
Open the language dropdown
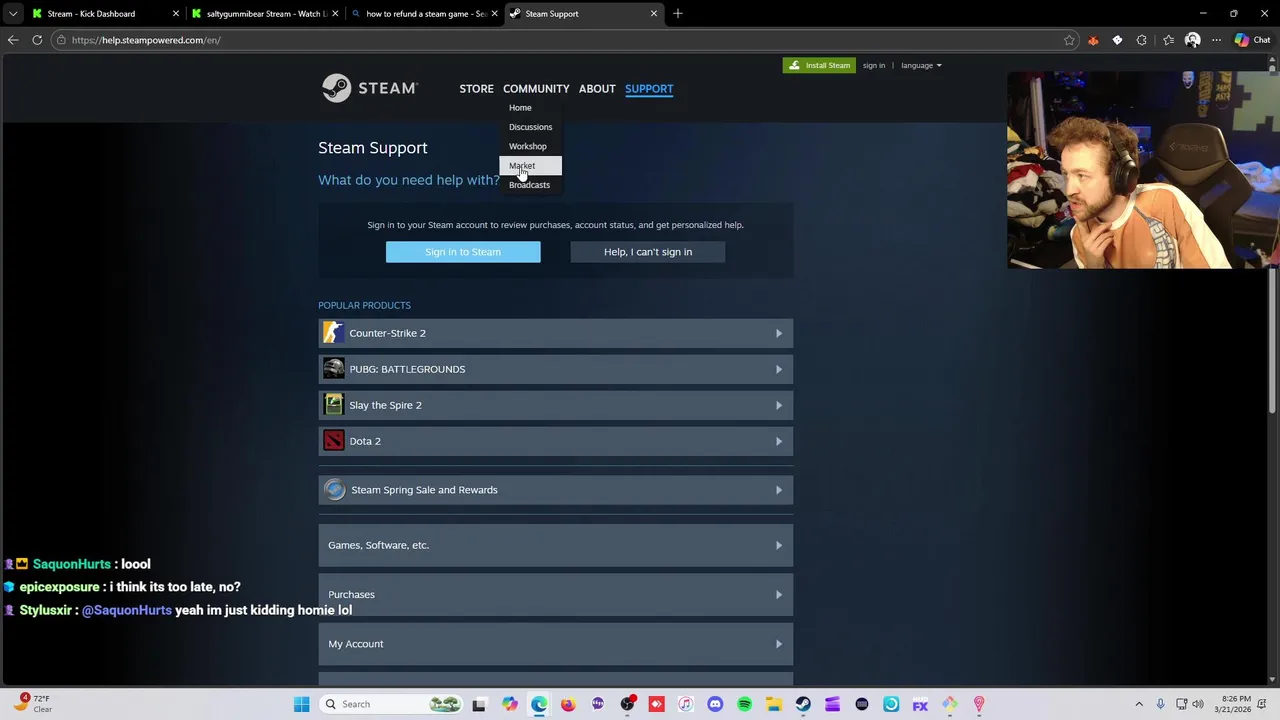[x=921, y=66]
